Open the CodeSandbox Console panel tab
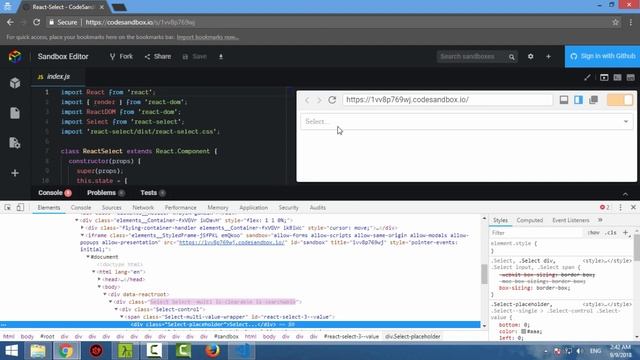 point(55,193)
